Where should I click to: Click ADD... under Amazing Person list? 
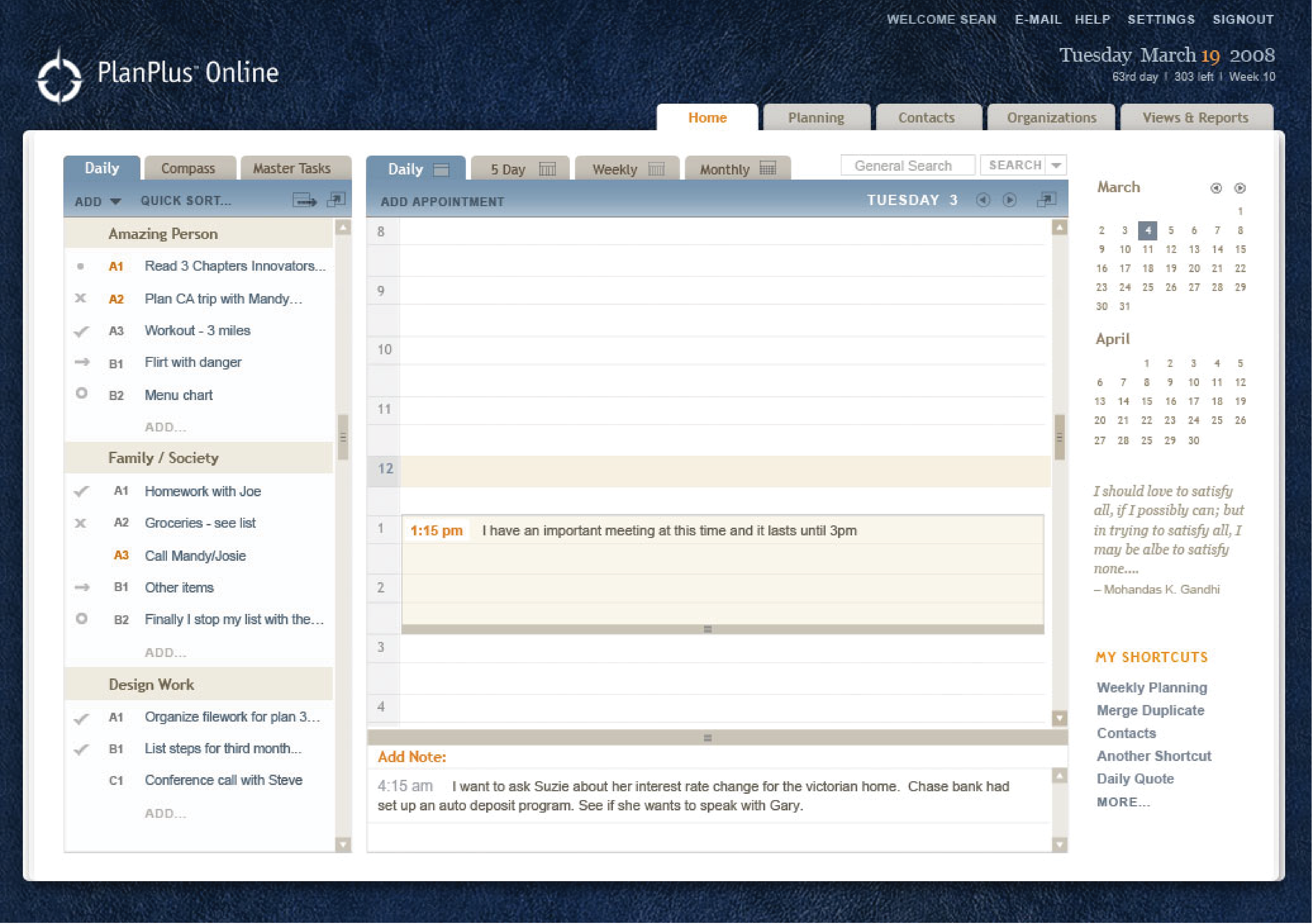tap(165, 427)
